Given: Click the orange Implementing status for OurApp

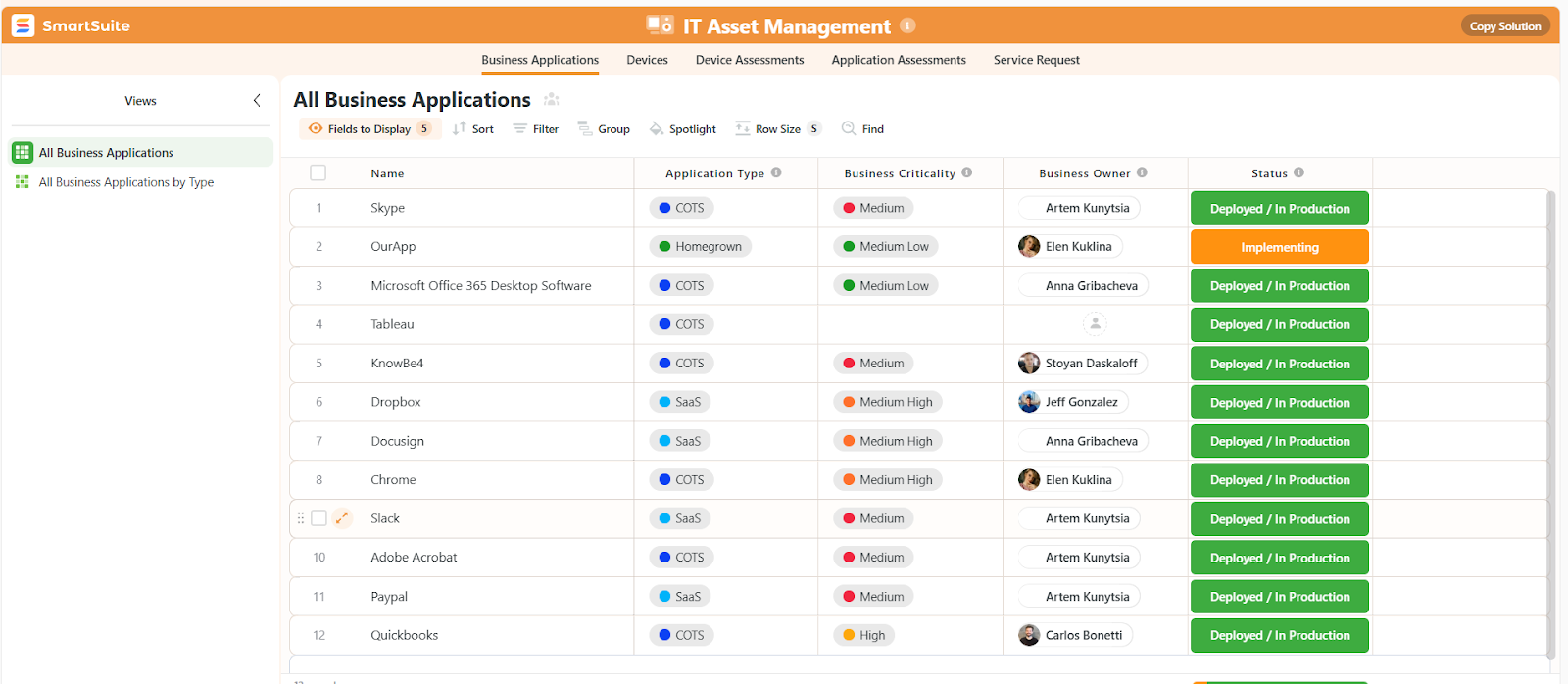Looking at the screenshot, I should [1280, 247].
